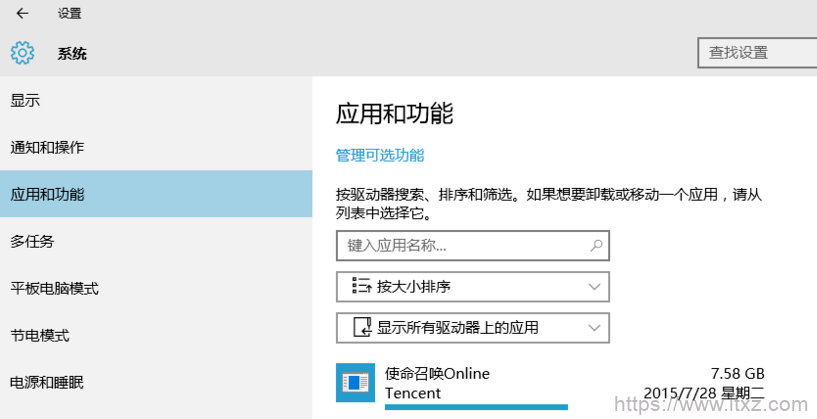This screenshot has width=817, height=419.
Task: Select 通知和操作 in the sidebar
Action: 156,148
